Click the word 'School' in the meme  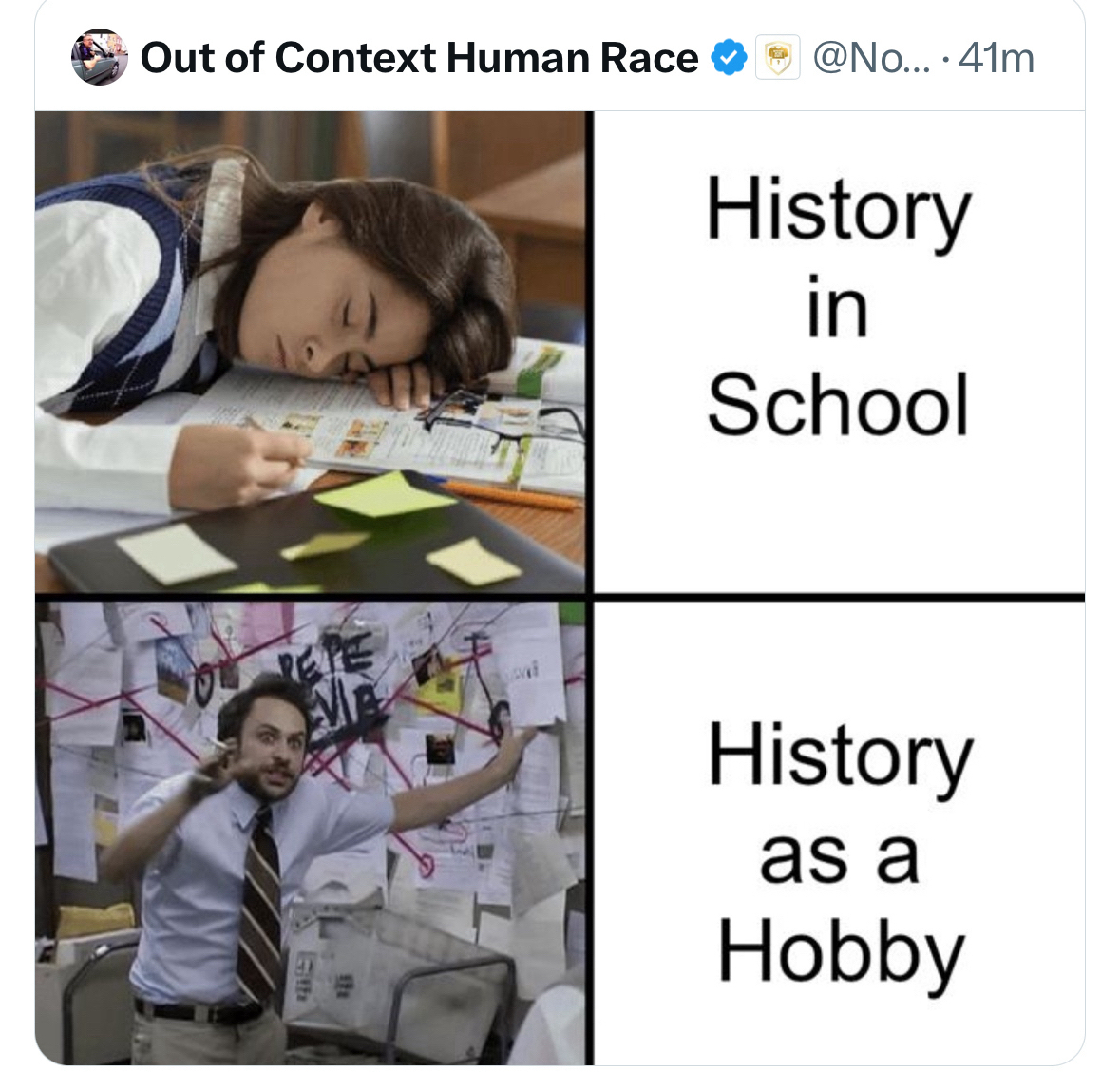pyautogui.click(x=838, y=405)
